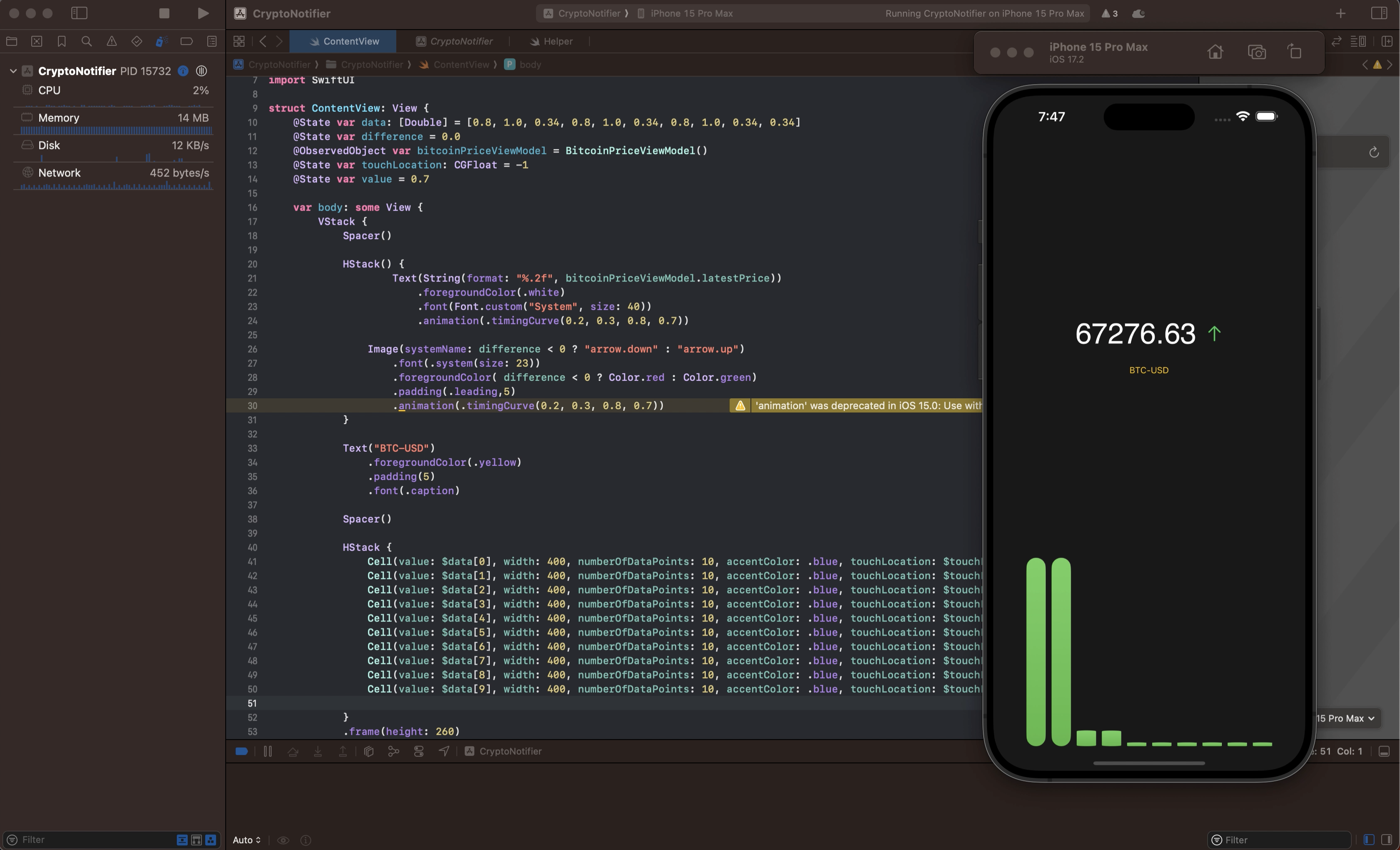
Task: Pause program execution in debug bar
Action: [x=268, y=751]
